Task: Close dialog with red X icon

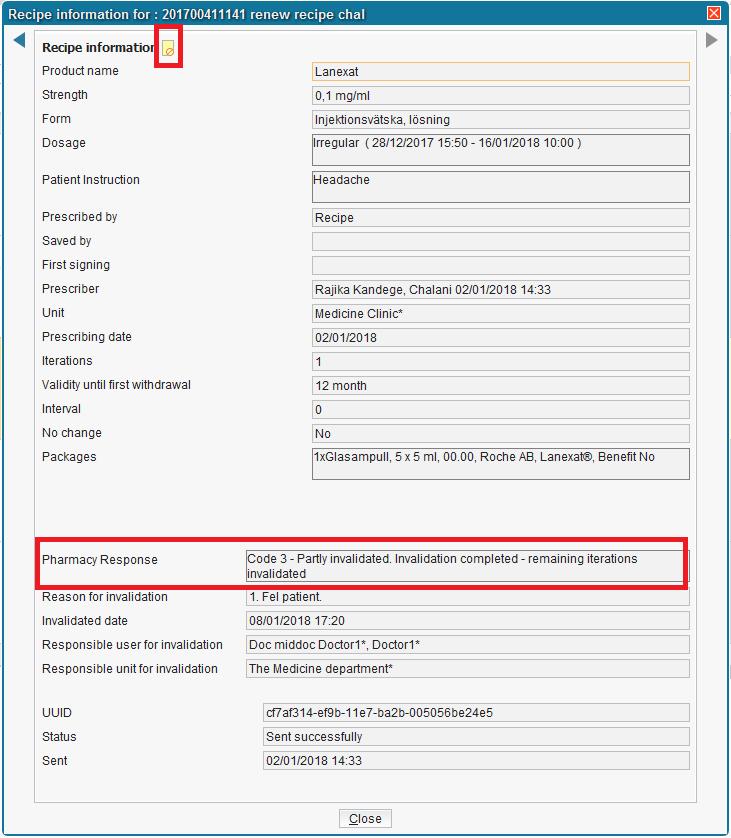Action: click(x=714, y=13)
